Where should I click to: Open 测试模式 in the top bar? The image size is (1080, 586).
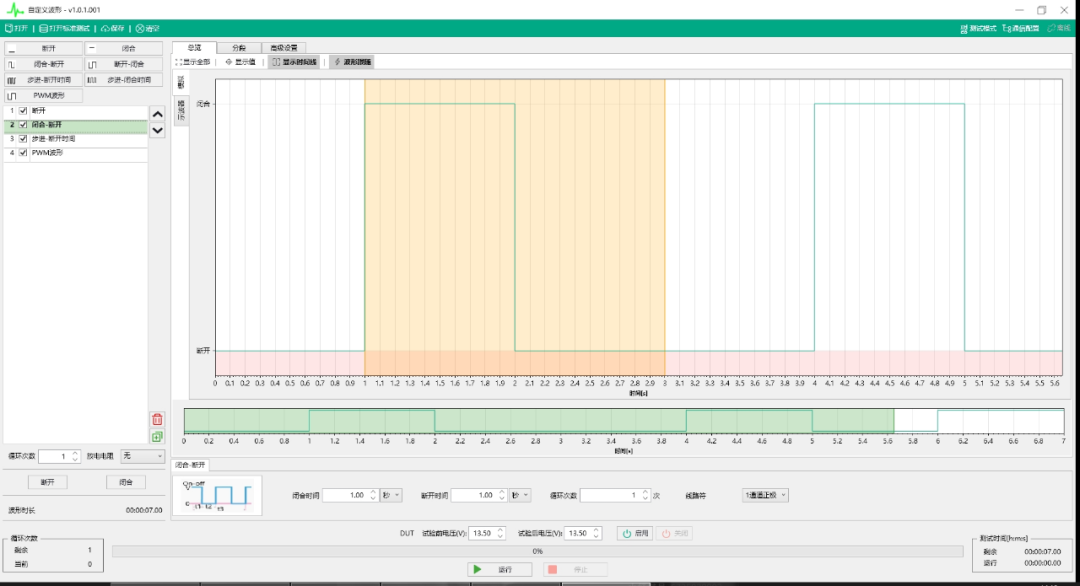tap(978, 28)
